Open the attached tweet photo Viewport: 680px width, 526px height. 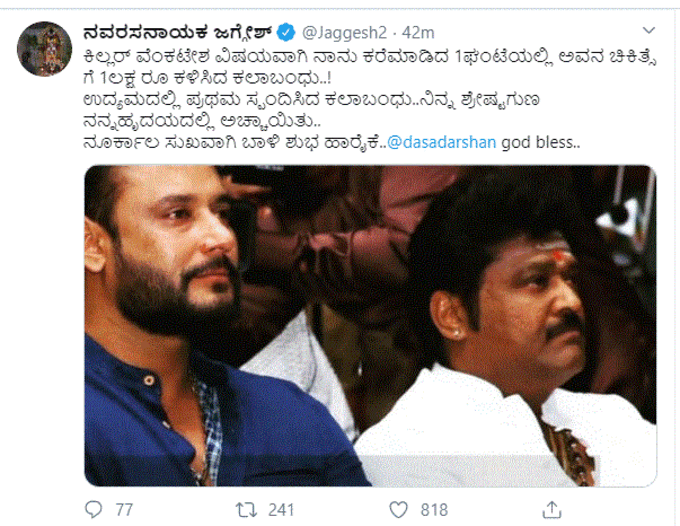370,326
